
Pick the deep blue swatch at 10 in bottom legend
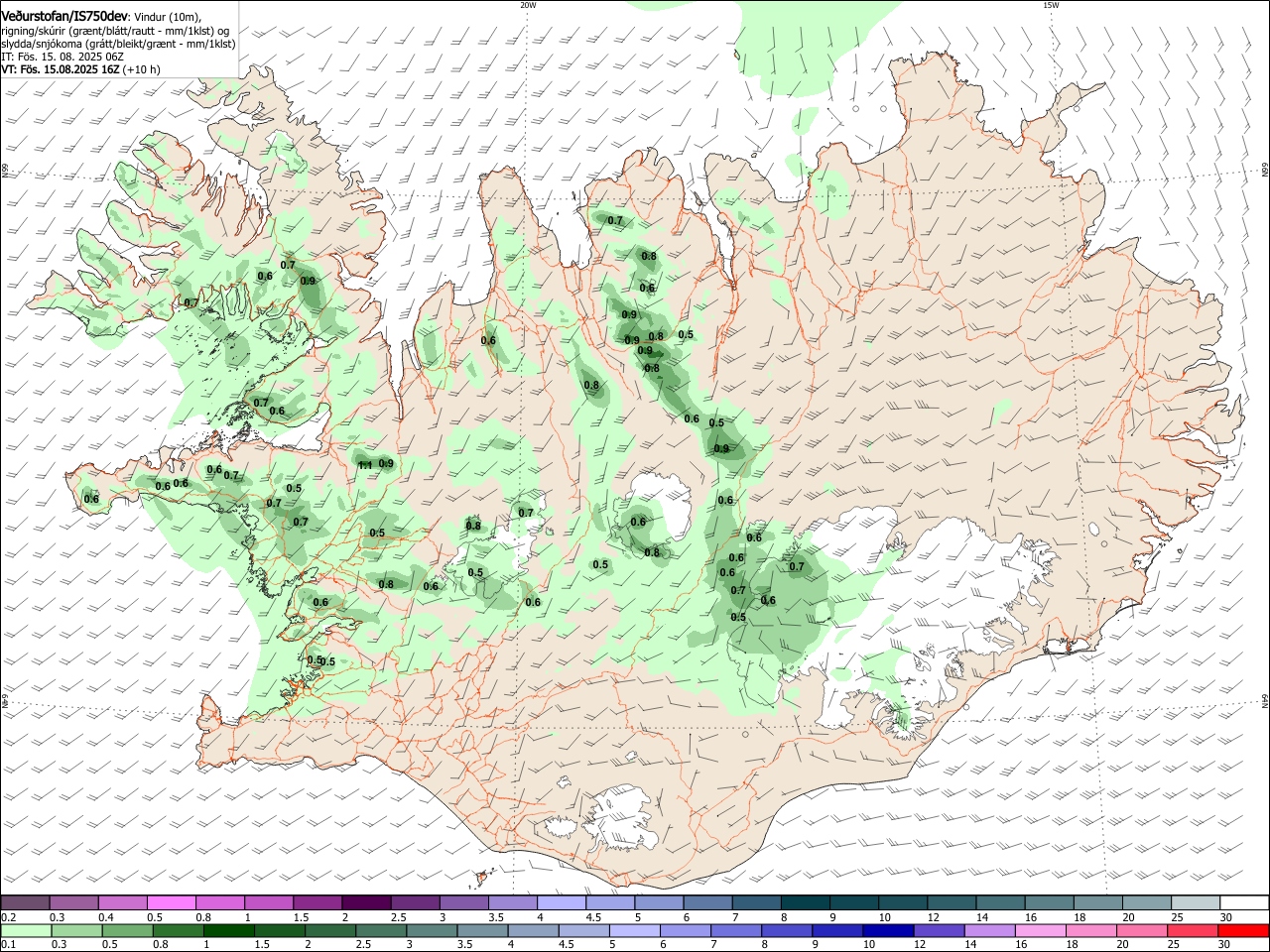(888, 931)
